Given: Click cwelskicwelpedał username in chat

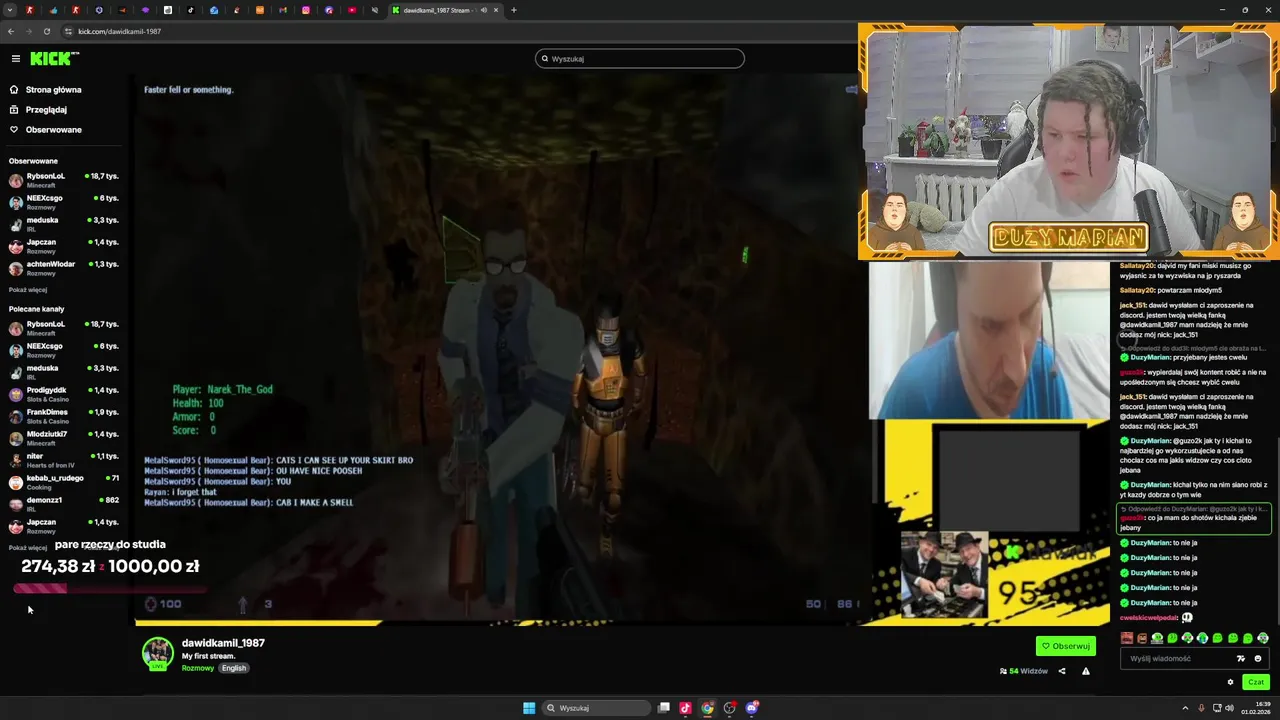Looking at the screenshot, I should click(1149, 618).
